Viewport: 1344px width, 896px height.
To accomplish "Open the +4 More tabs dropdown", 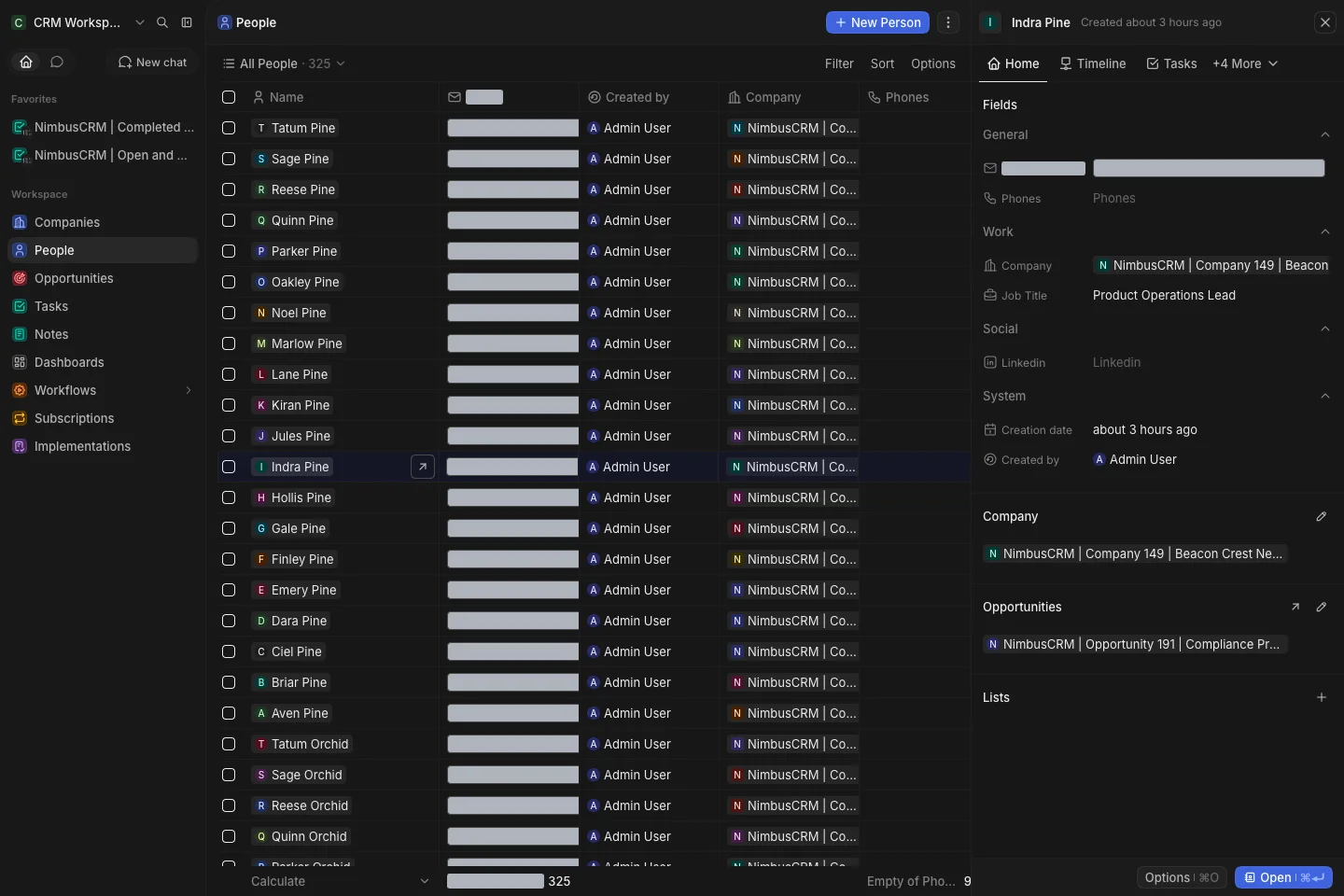I will click(x=1245, y=63).
